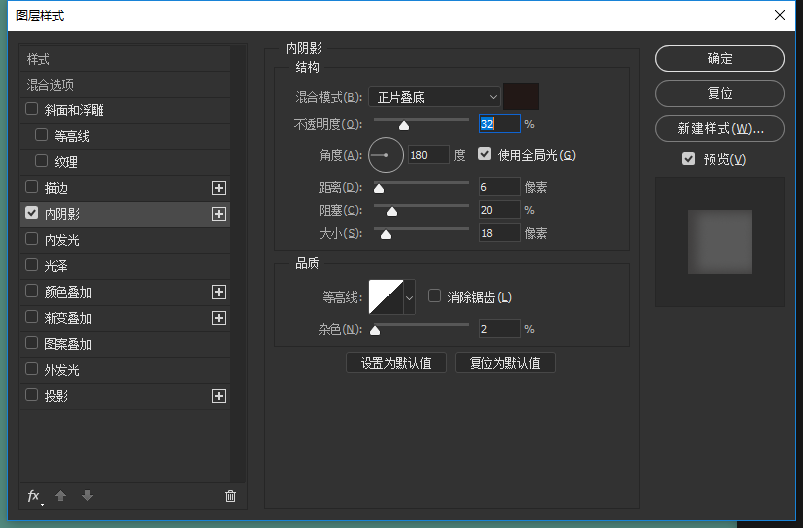Click the angle dial control
Viewport: 803px width, 528px height.
pyautogui.click(x=386, y=155)
